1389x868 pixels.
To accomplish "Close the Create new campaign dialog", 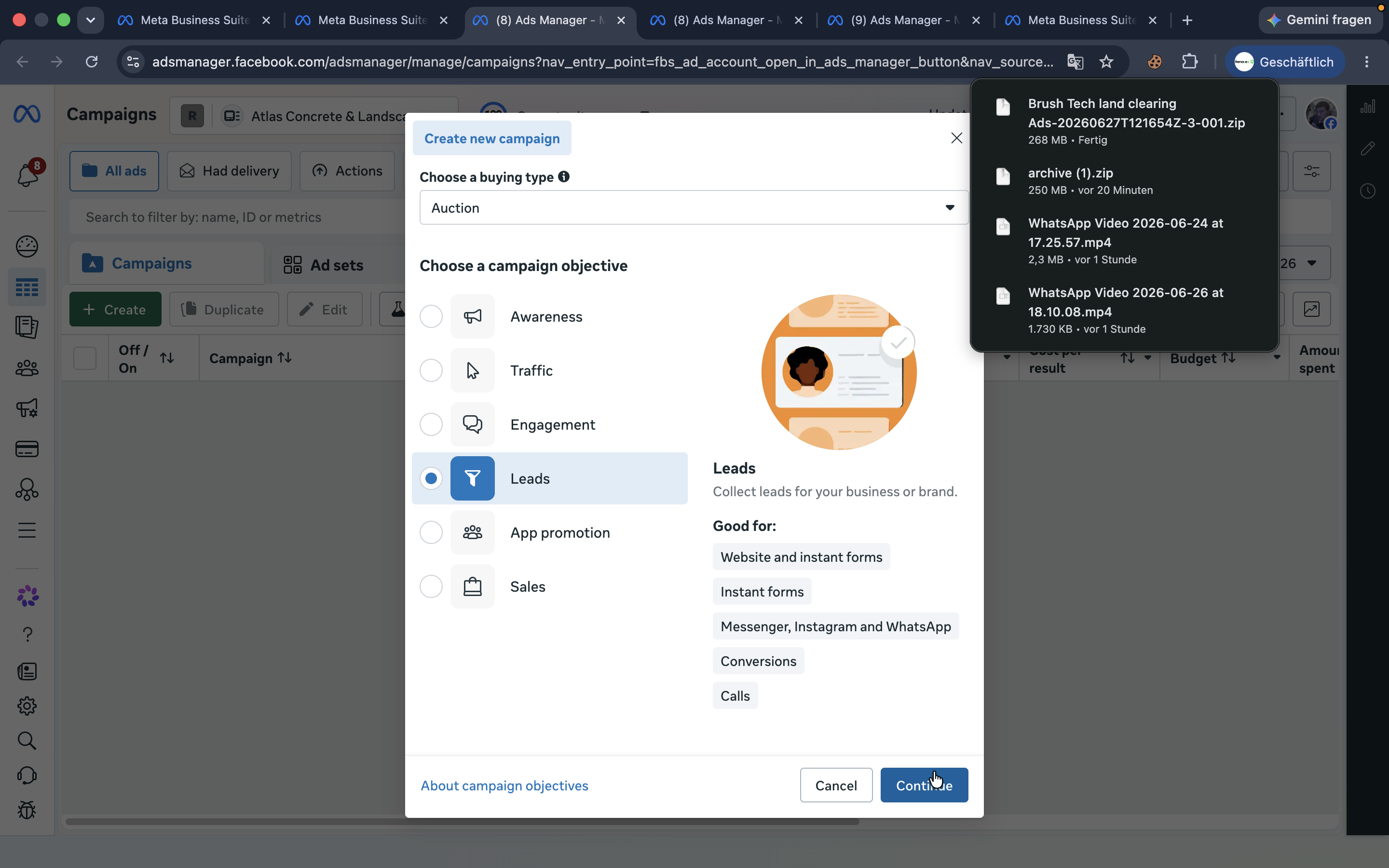I will click(956, 138).
